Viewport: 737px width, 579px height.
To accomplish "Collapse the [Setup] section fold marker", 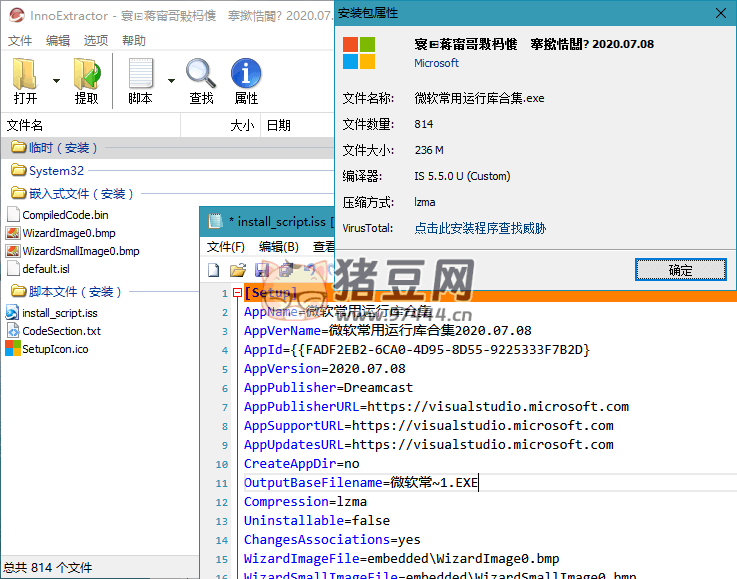I will 237,293.
